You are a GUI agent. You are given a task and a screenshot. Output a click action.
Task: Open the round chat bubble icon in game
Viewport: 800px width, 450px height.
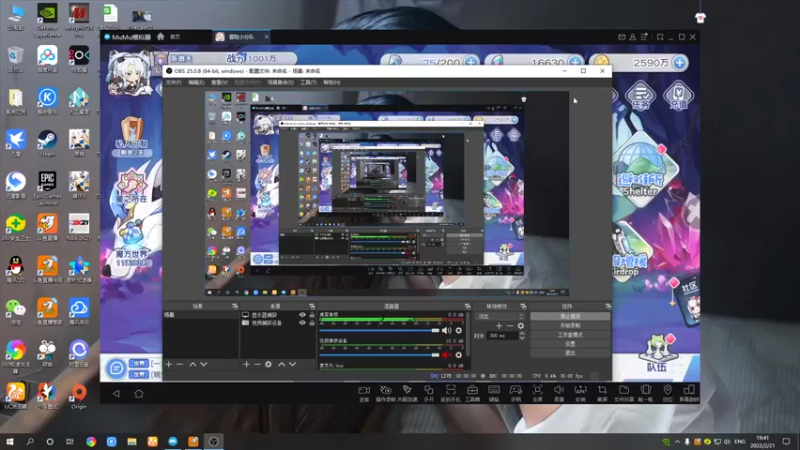tap(116, 368)
